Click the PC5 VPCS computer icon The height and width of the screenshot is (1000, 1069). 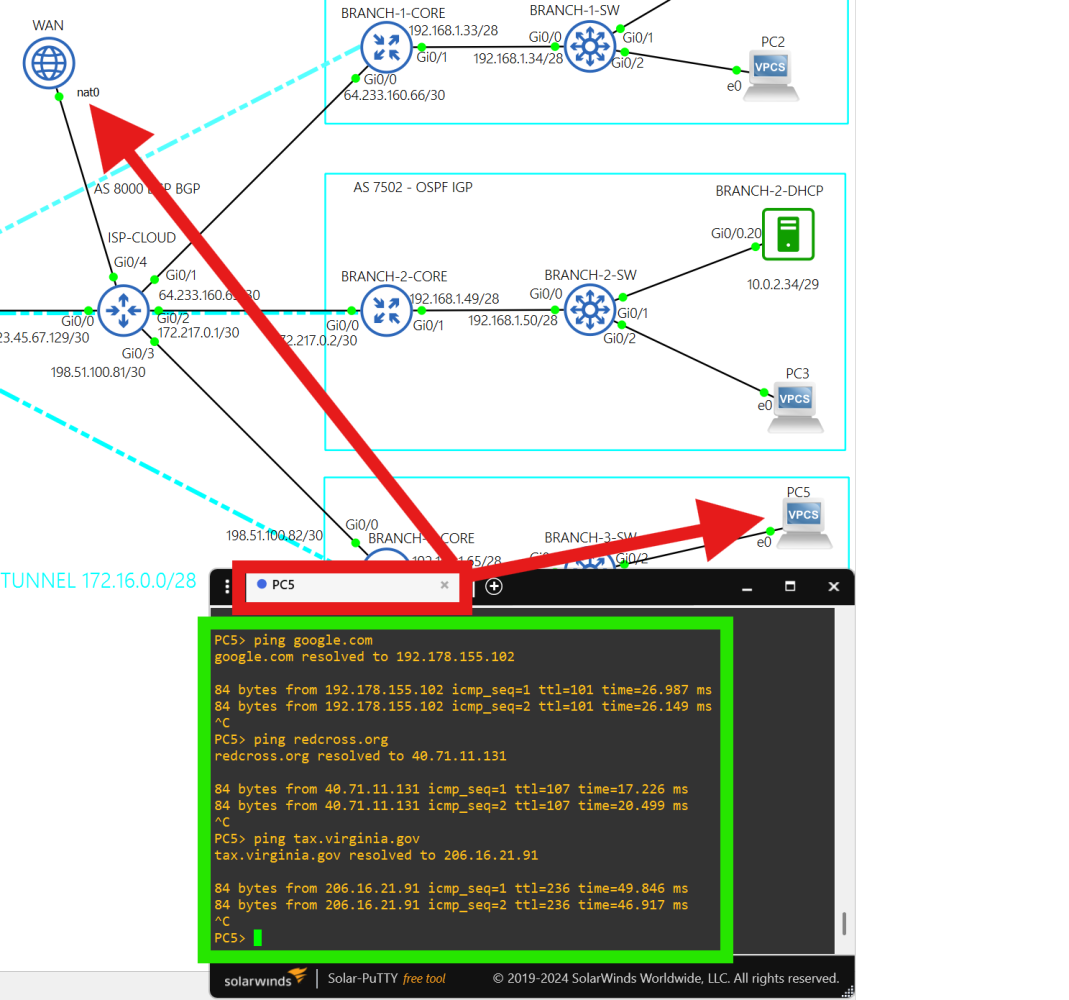pyautogui.click(x=803, y=518)
